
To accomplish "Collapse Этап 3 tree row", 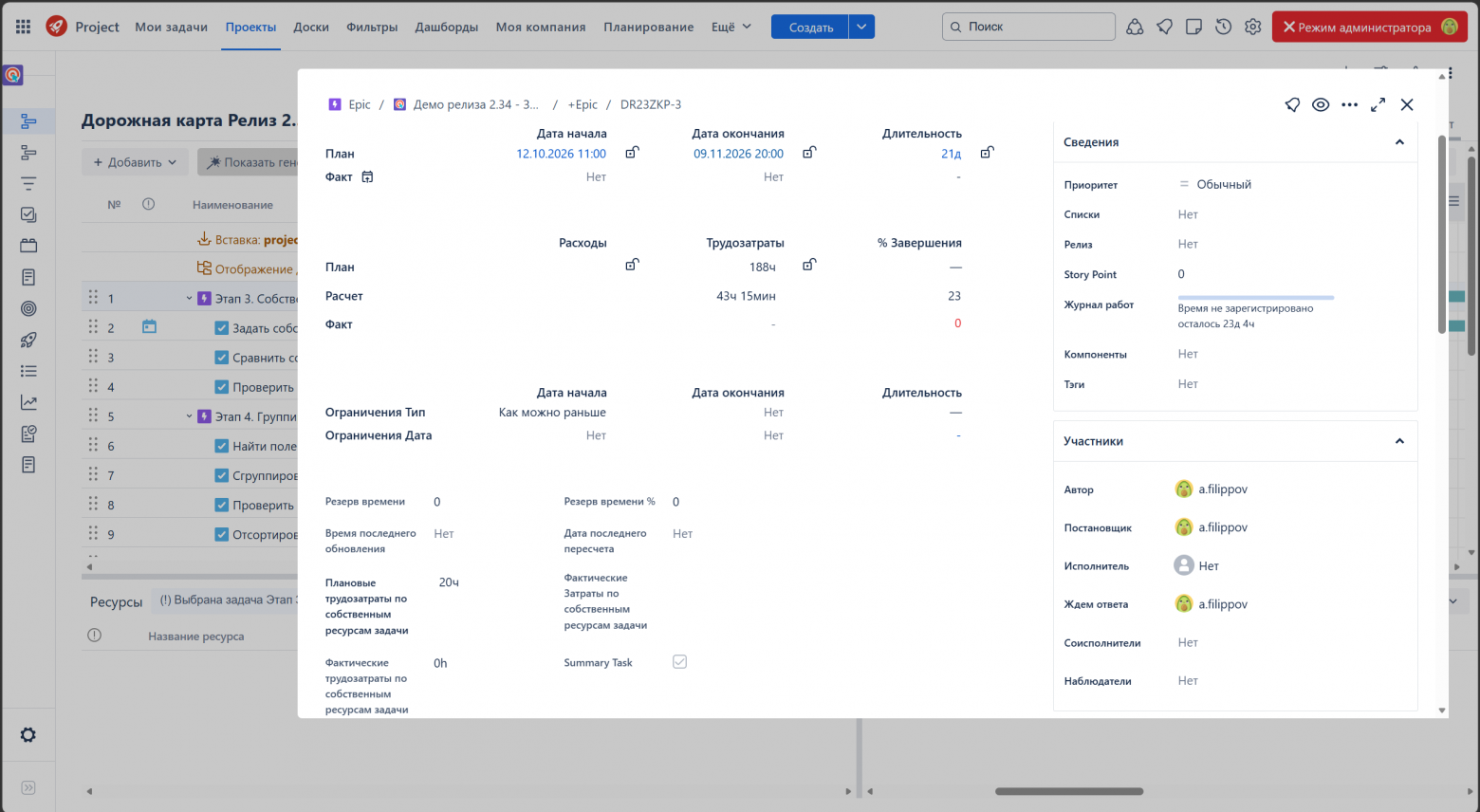I will 189,298.
